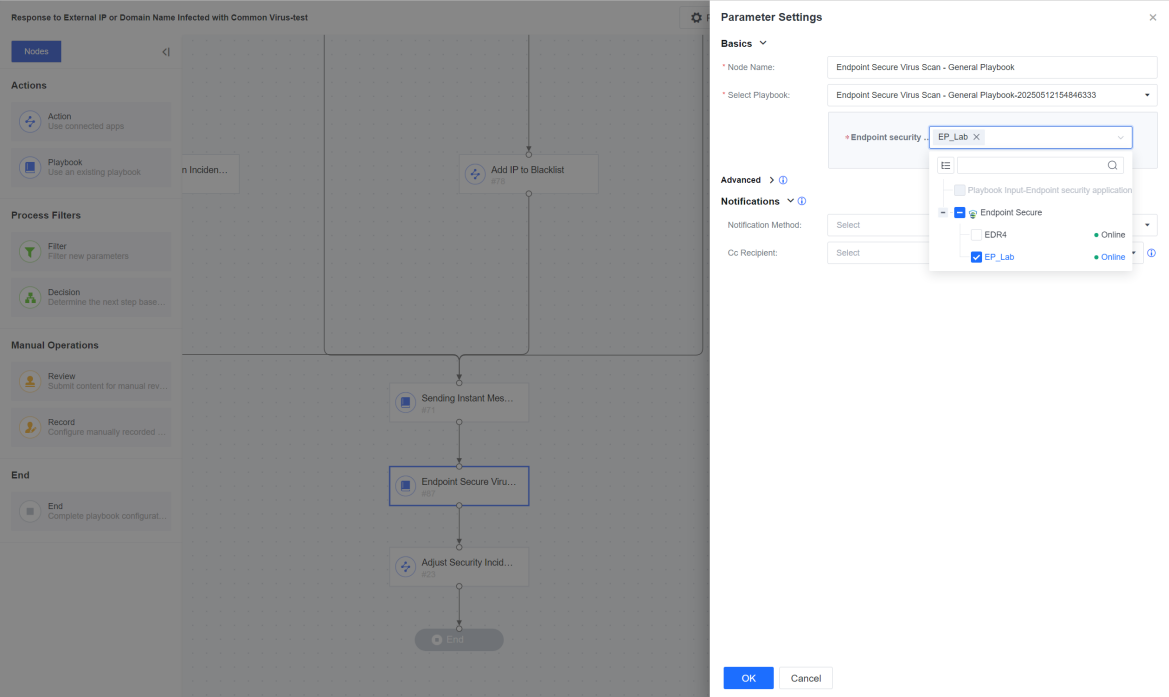Click the Decision node icon
1169x697 pixels.
click(30, 297)
